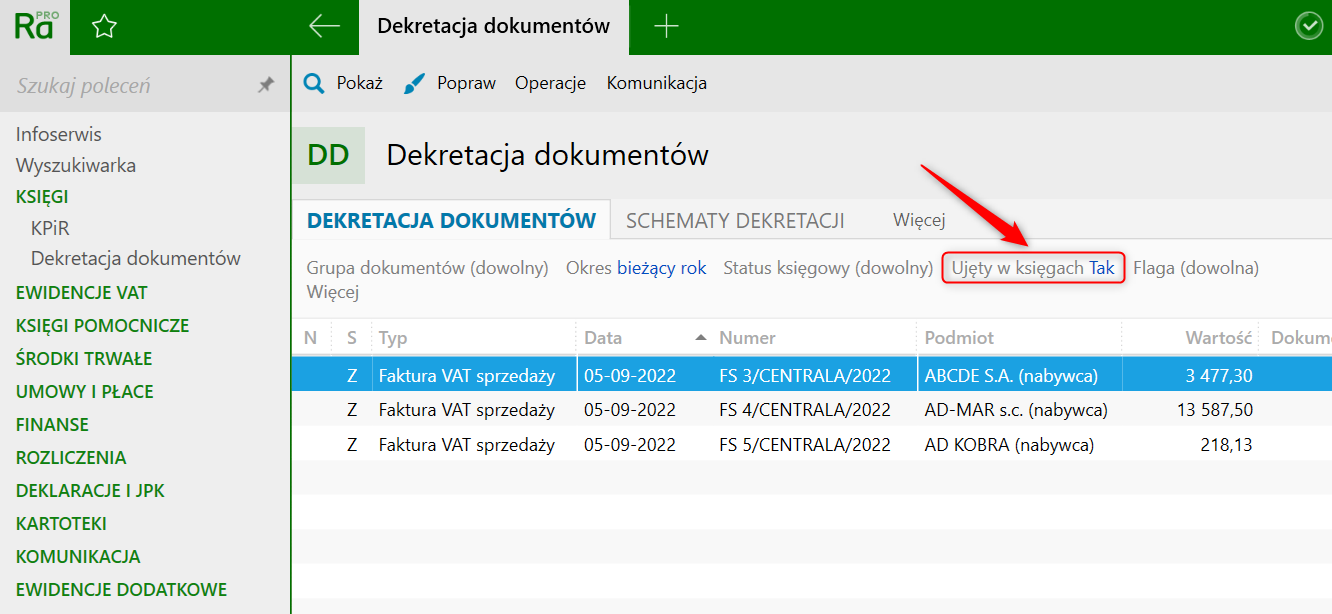Open the Flaga filter
The image size is (1332, 614).
tap(1196, 268)
